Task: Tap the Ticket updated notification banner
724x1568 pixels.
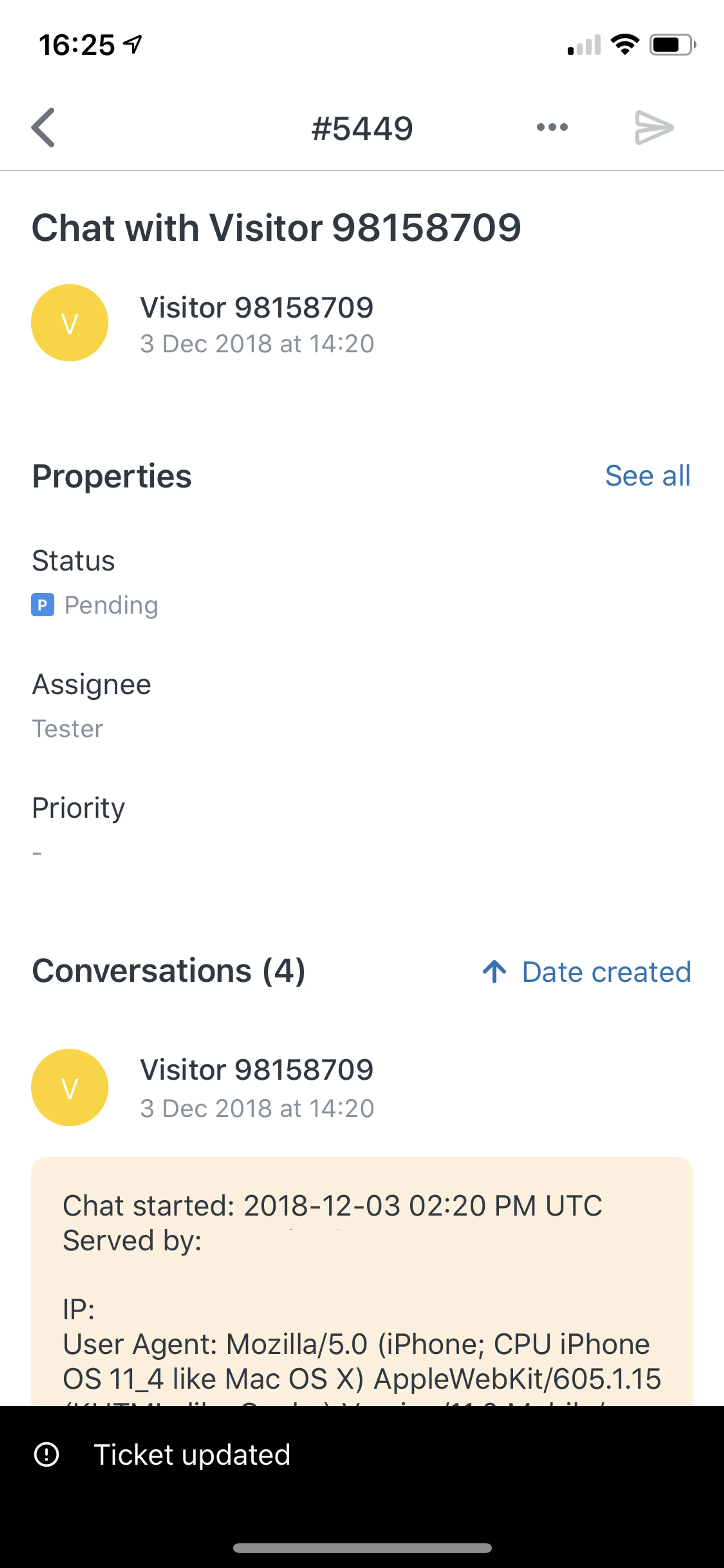Action: coord(362,1454)
